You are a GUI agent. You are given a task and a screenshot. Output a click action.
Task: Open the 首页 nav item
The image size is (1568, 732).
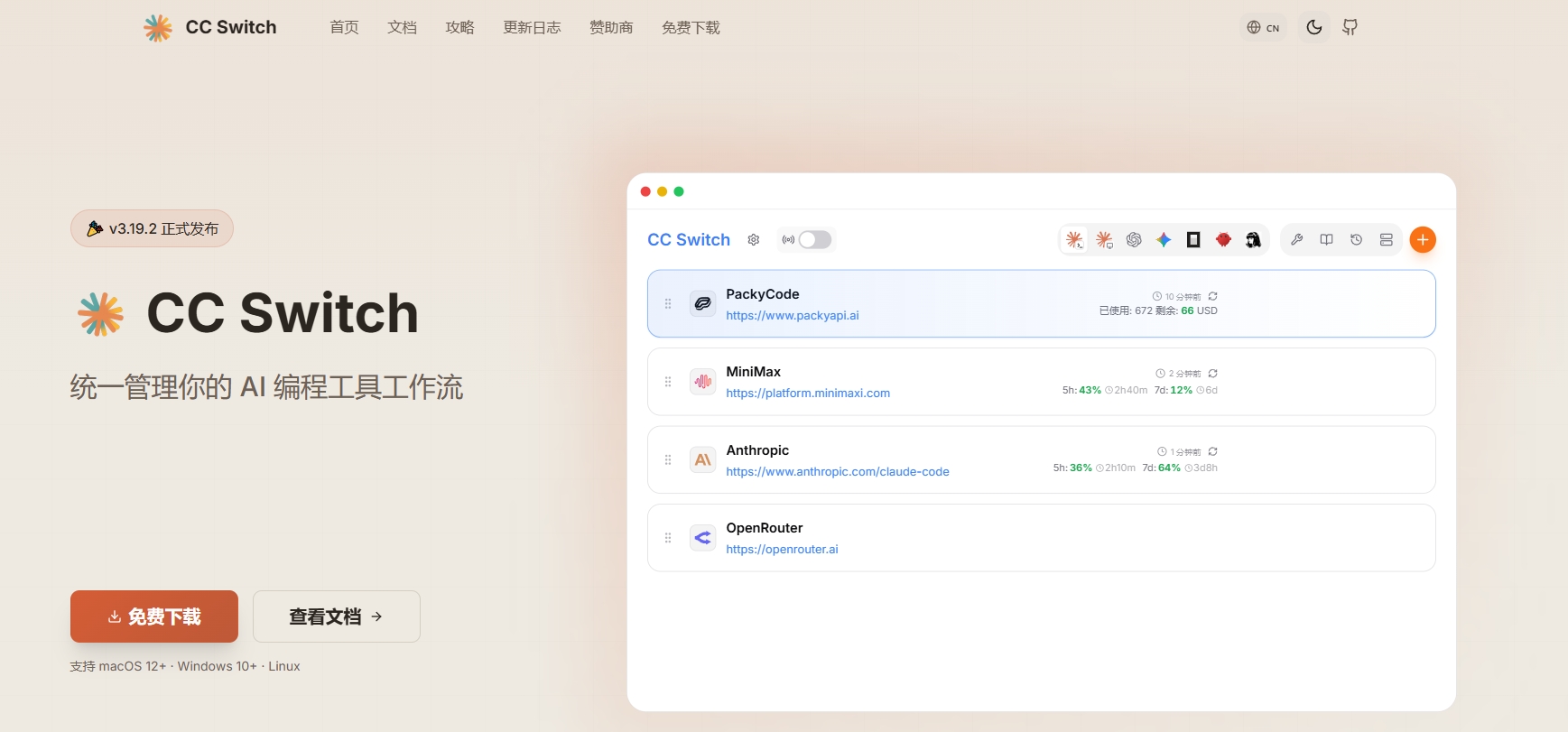(x=344, y=28)
